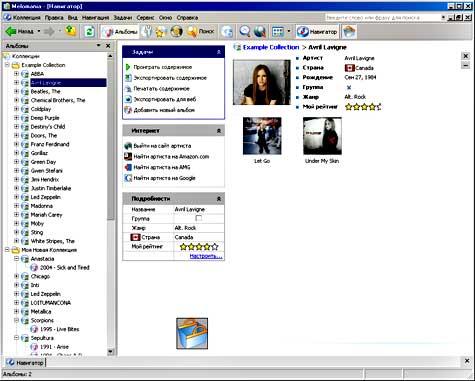Open the Правка menu
Viewport: 475px width, 381px height.
tap(54, 18)
